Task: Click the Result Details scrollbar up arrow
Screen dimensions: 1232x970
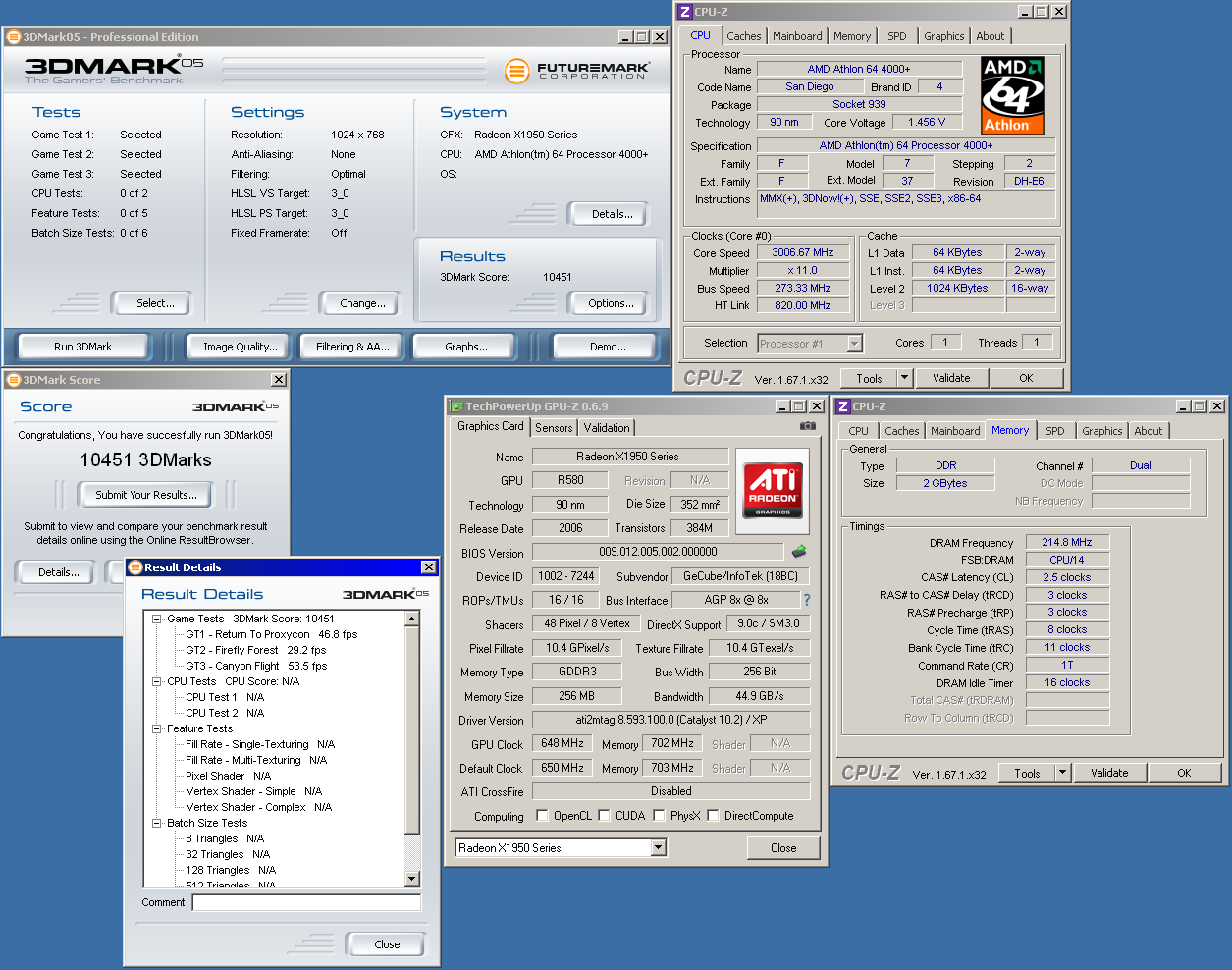Action: point(412,619)
